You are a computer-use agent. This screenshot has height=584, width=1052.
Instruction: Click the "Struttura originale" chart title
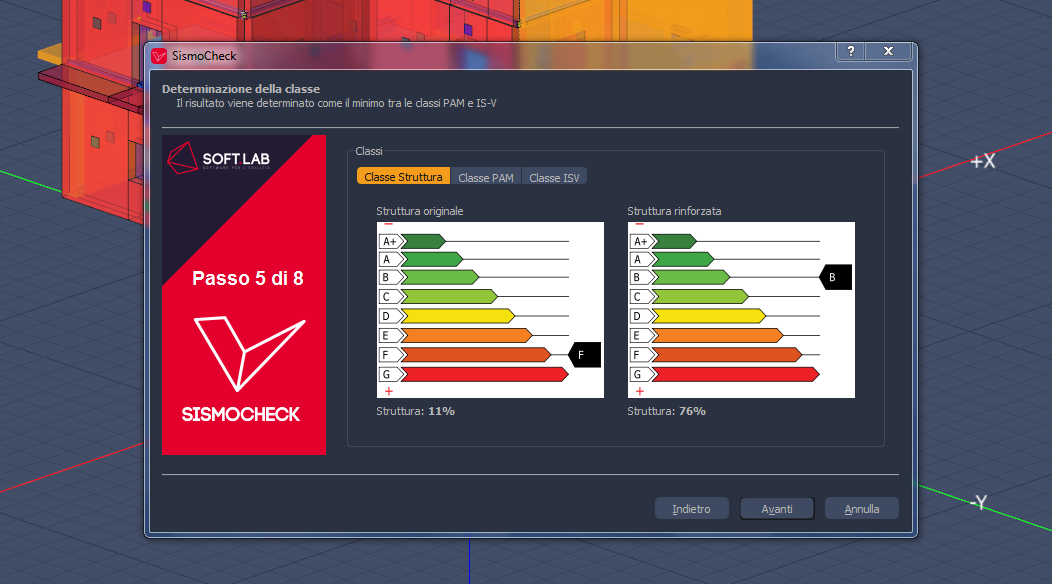click(420, 211)
